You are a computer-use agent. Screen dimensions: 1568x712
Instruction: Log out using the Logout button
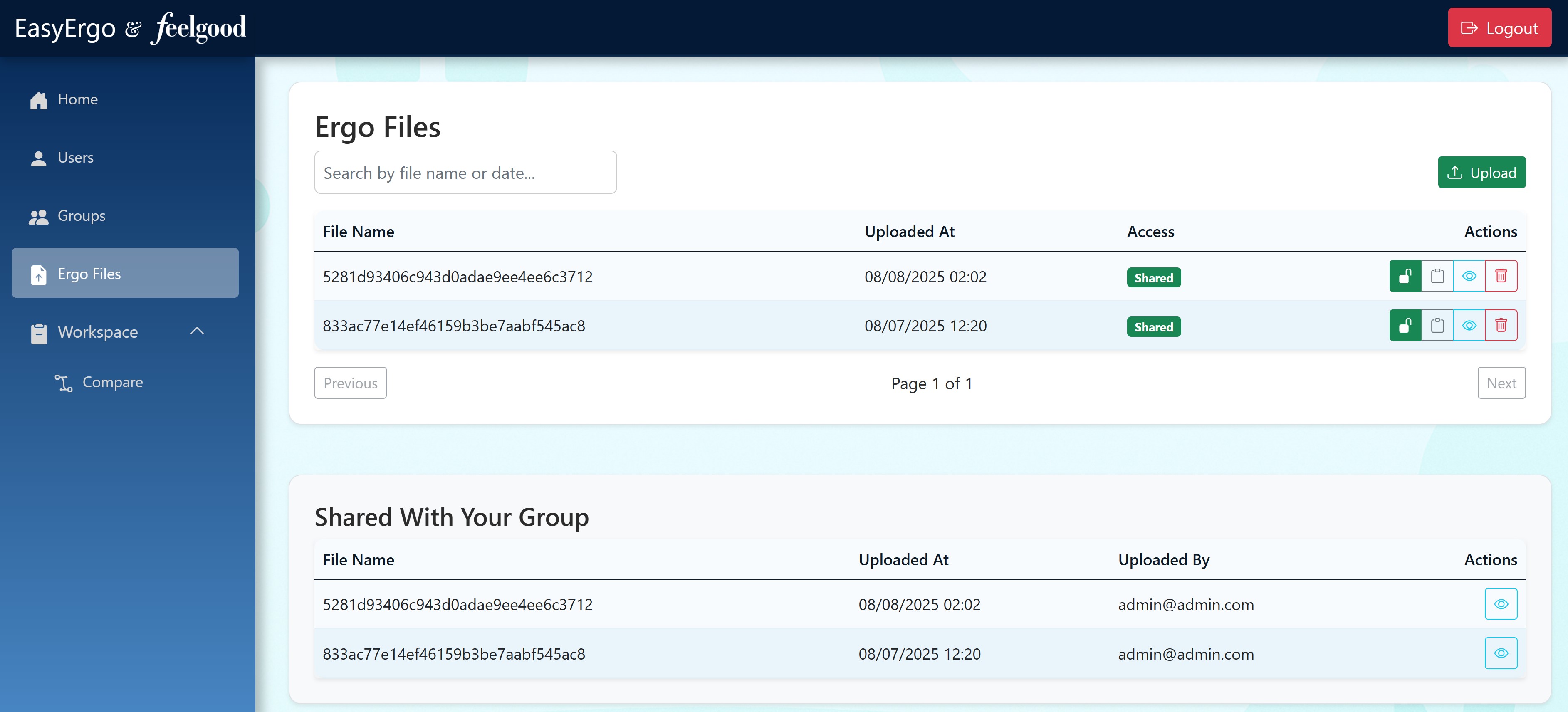click(x=1499, y=28)
